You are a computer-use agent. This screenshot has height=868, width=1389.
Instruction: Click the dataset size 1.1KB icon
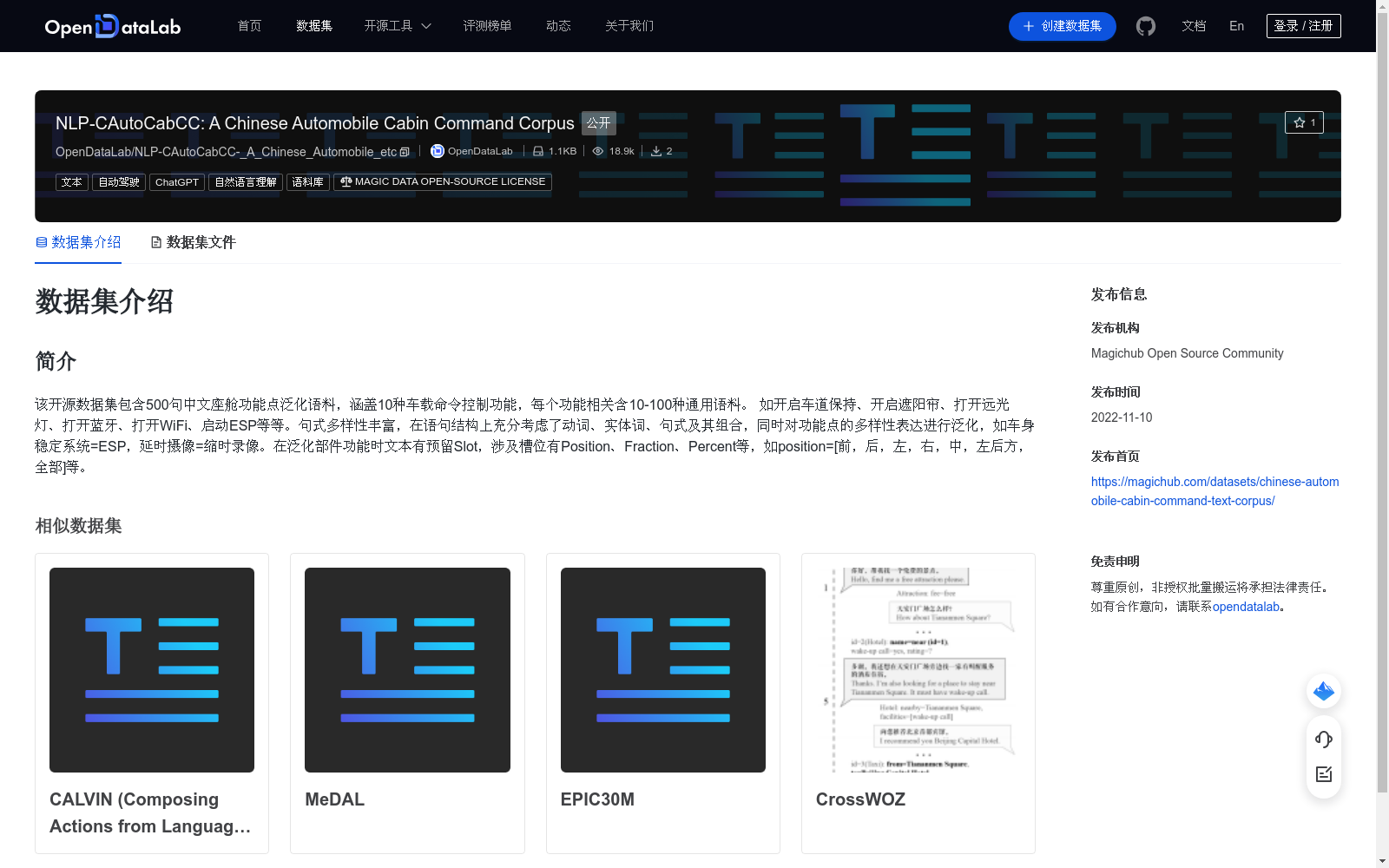[538, 151]
